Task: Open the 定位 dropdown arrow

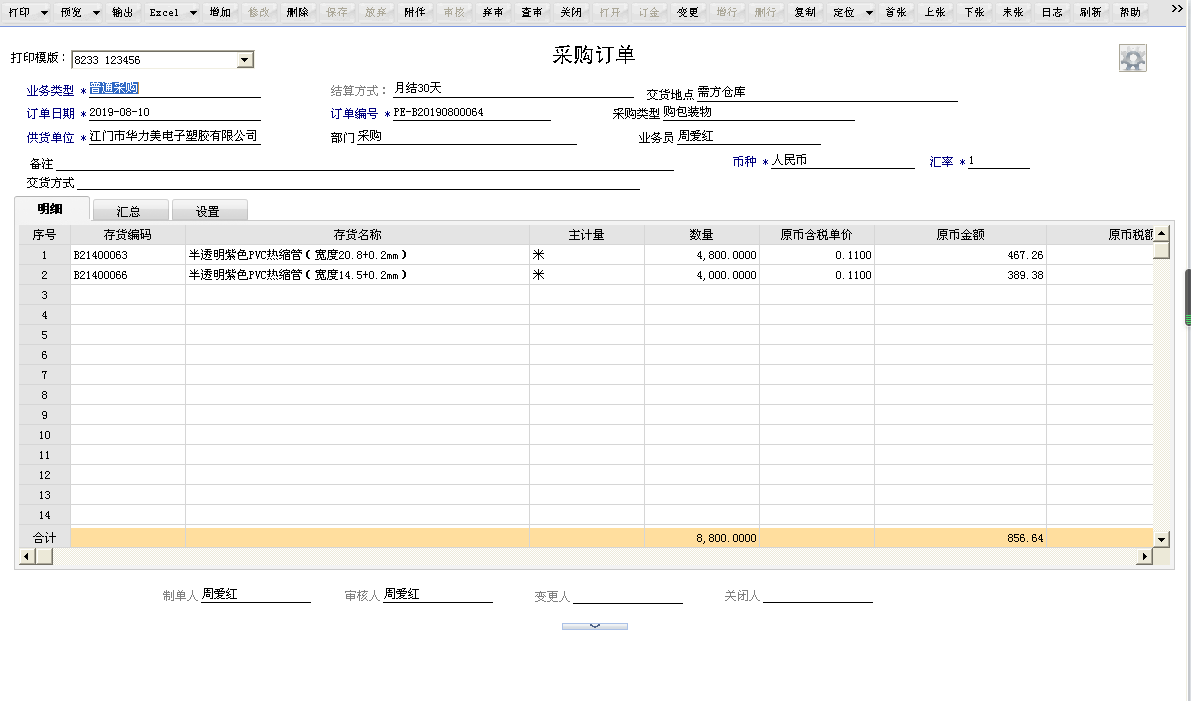Action: [869, 12]
